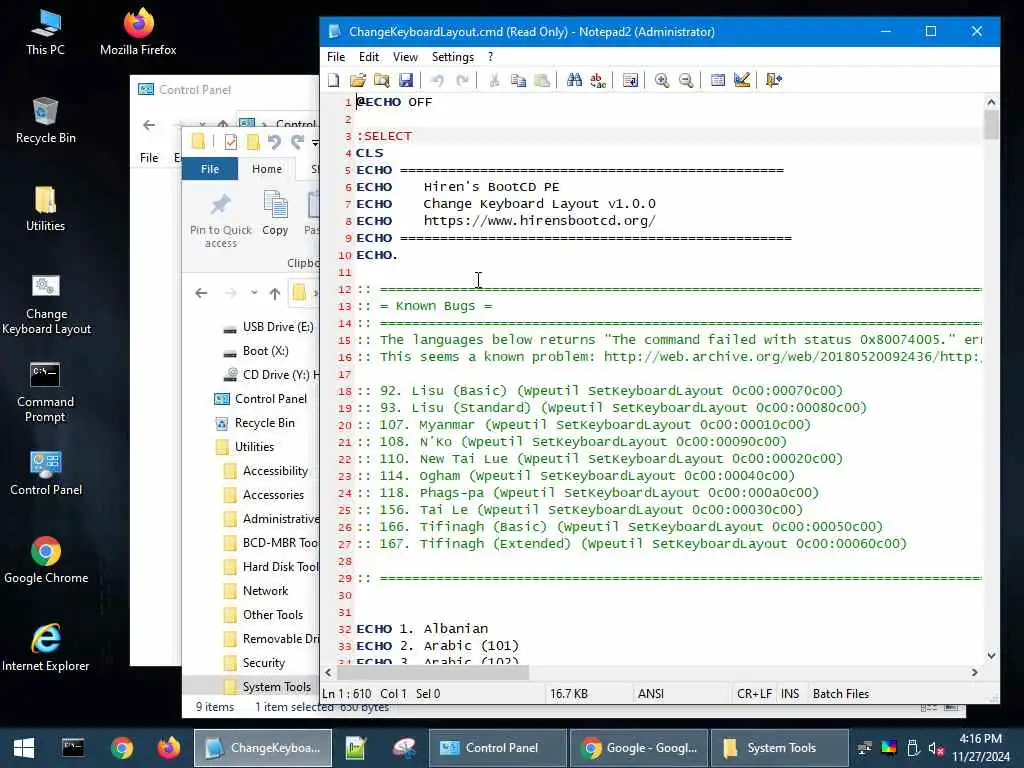Open the syntax scheme selection icon
The image size is (1024, 768).
[x=718, y=80]
